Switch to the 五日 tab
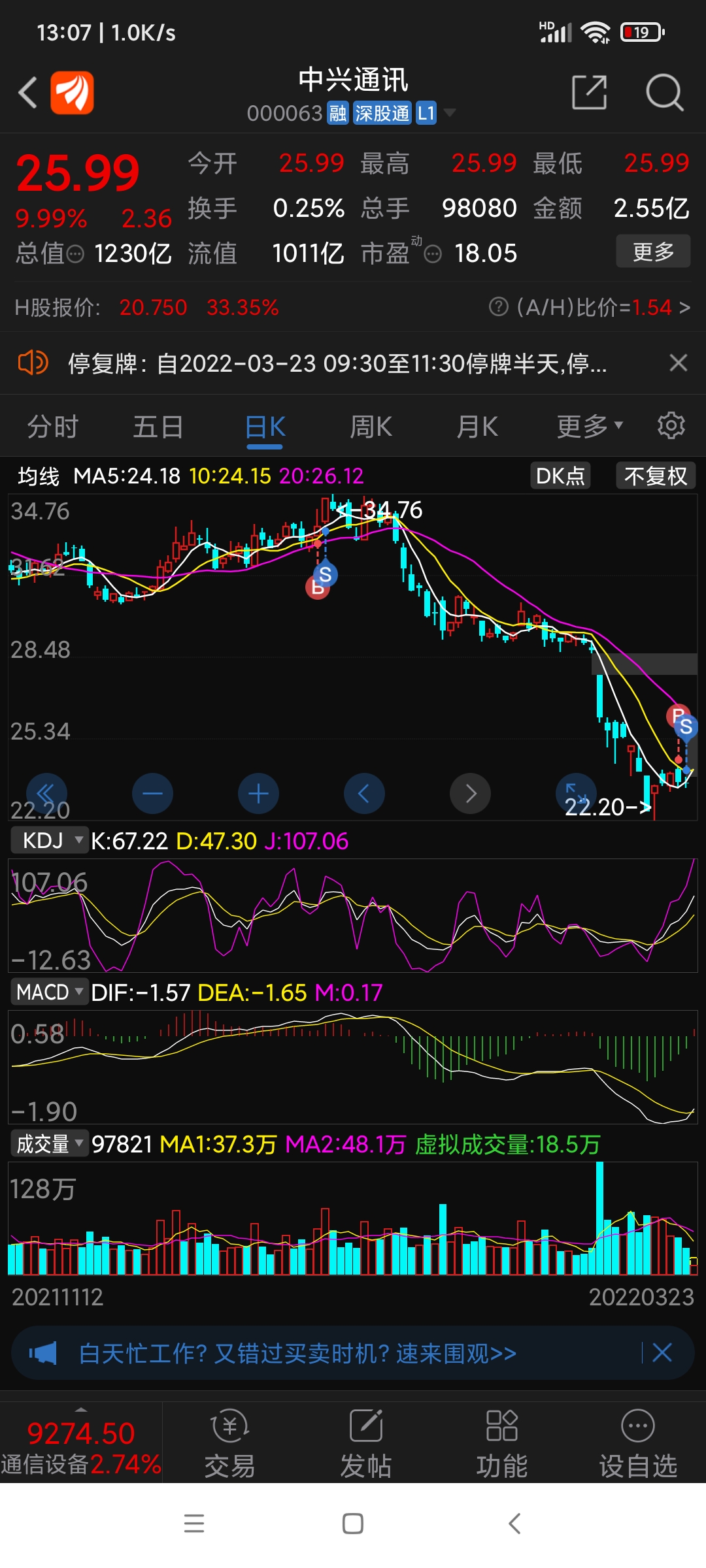This screenshot has height=1568, width=706. pyautogui.click(x=158, y=427)
